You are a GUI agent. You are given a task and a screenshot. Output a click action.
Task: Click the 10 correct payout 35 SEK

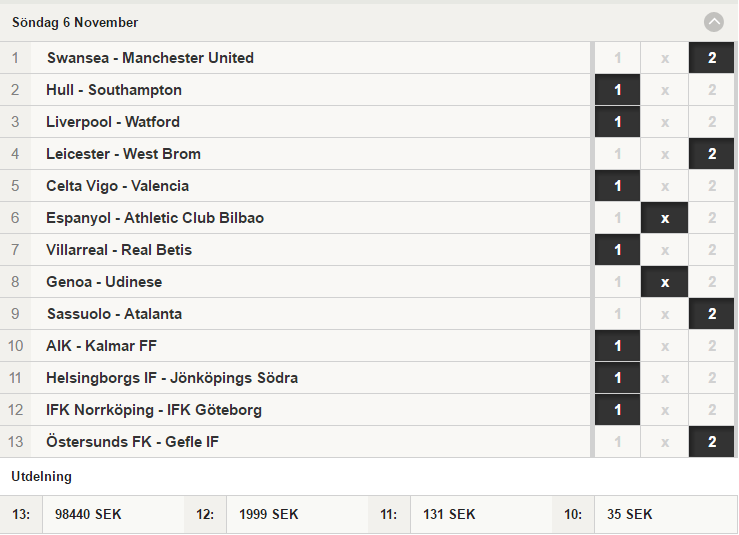point(630,514)
